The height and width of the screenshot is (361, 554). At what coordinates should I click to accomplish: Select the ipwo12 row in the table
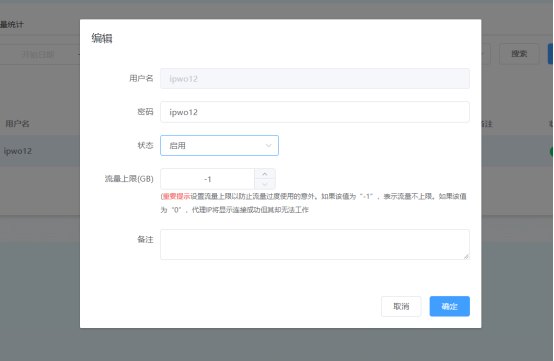40,151
